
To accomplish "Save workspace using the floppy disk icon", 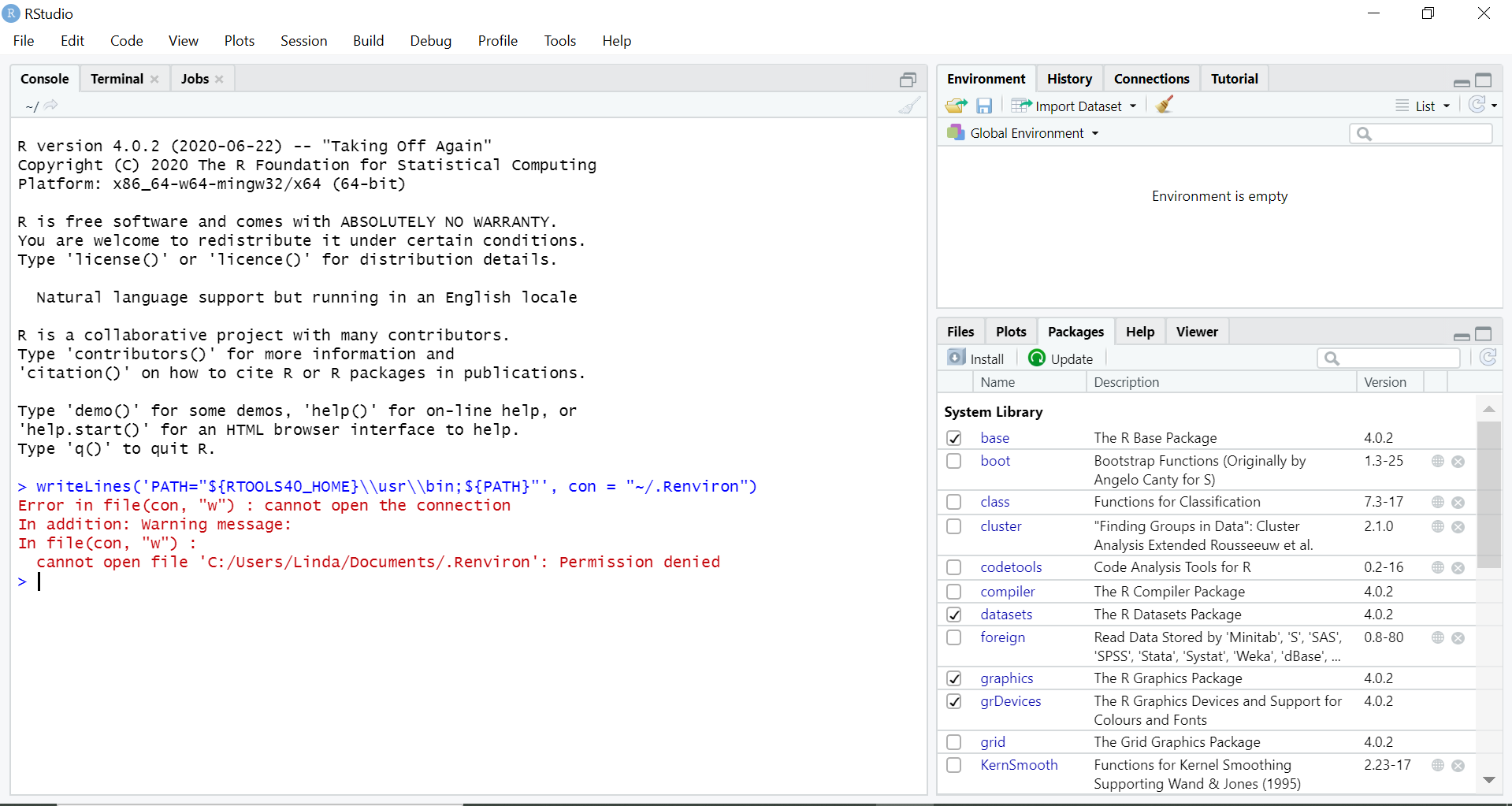I will 984,106.
